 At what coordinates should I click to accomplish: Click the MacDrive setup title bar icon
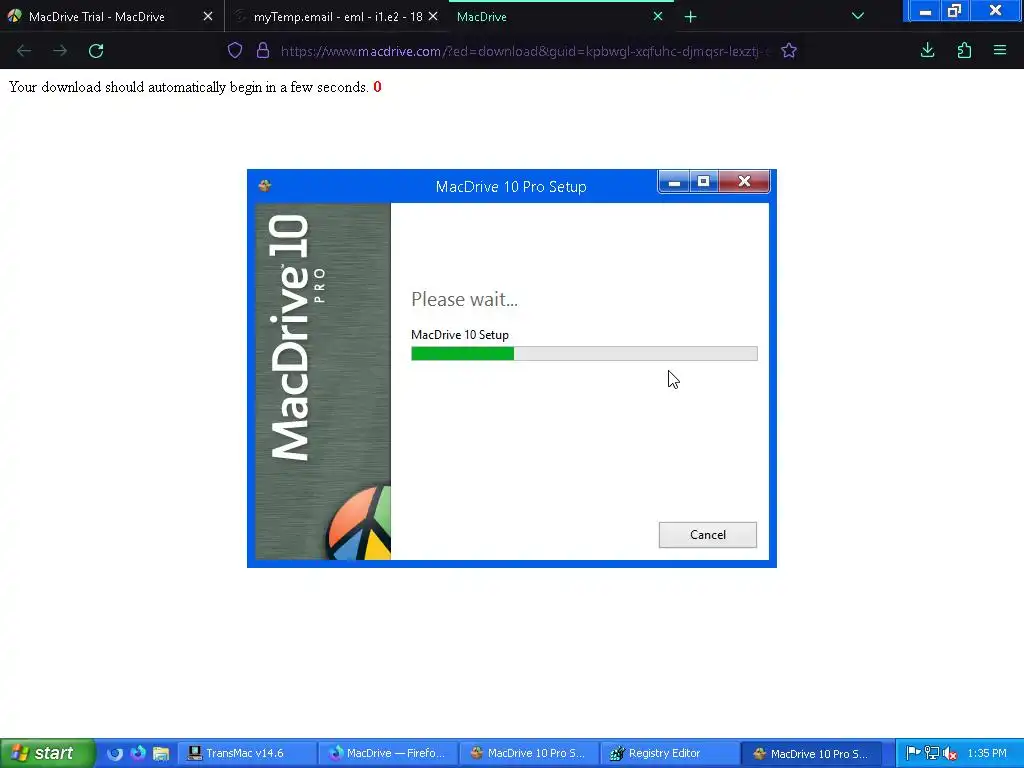[264, 186]
